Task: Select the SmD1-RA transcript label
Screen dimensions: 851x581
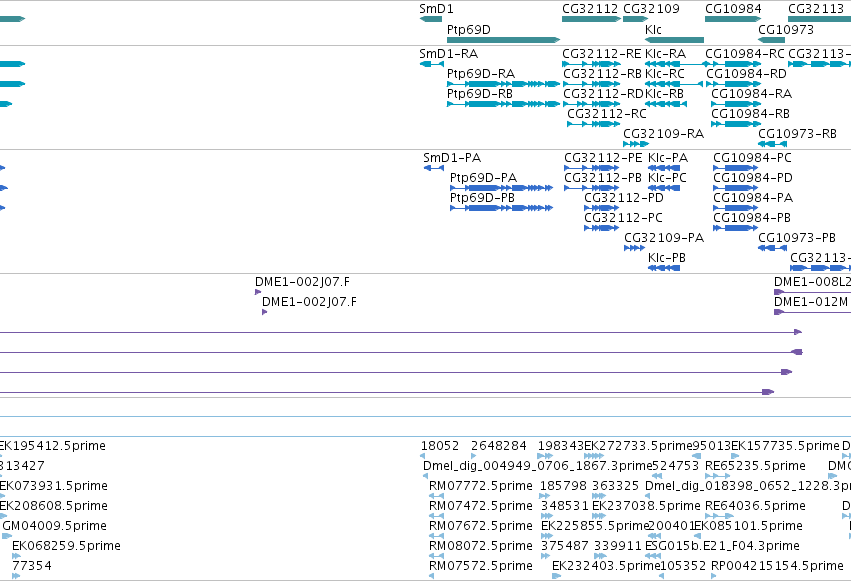Action: point(448,54)
